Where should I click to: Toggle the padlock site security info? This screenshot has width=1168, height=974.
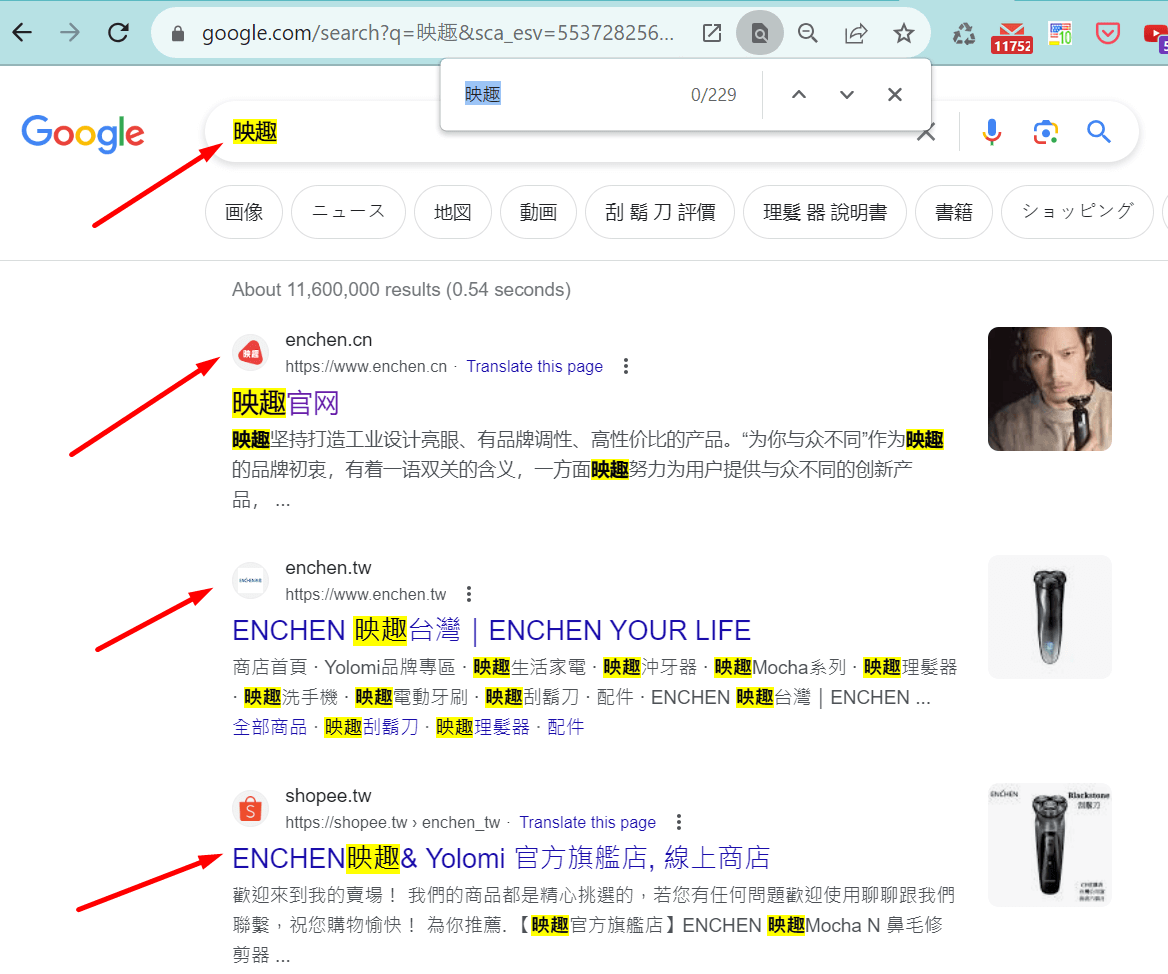point(177,32)
